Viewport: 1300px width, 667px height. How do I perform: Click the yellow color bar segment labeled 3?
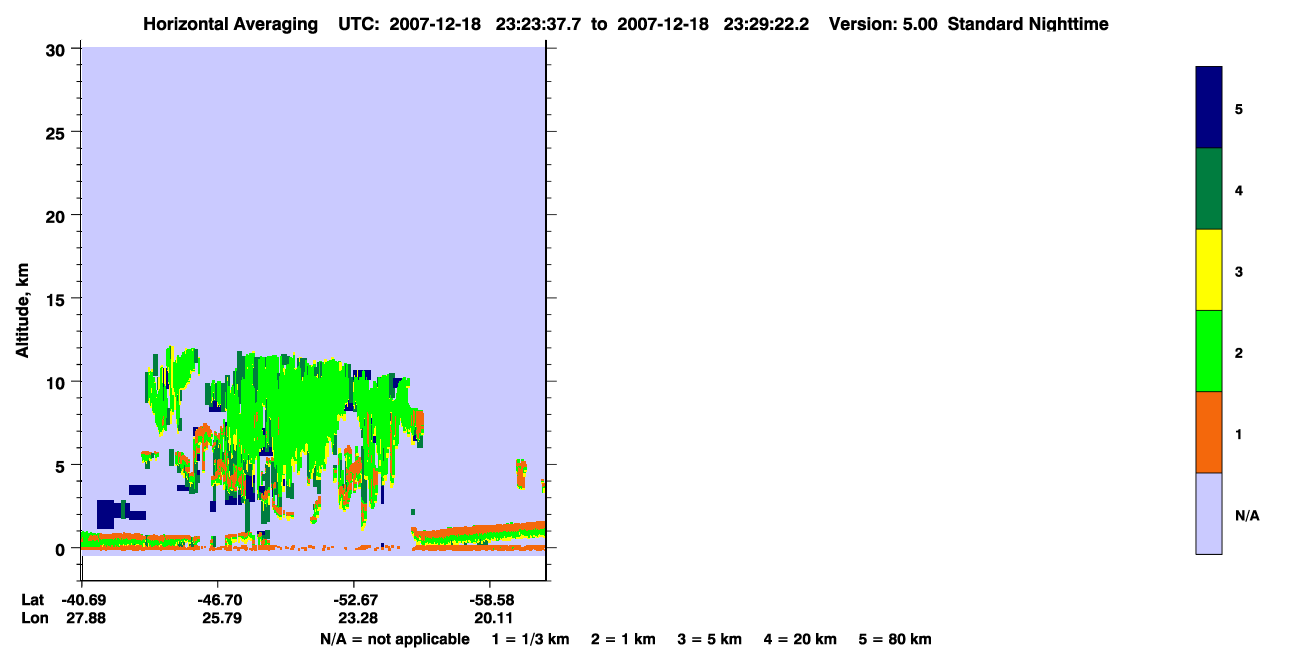[x=1209, y=270]
